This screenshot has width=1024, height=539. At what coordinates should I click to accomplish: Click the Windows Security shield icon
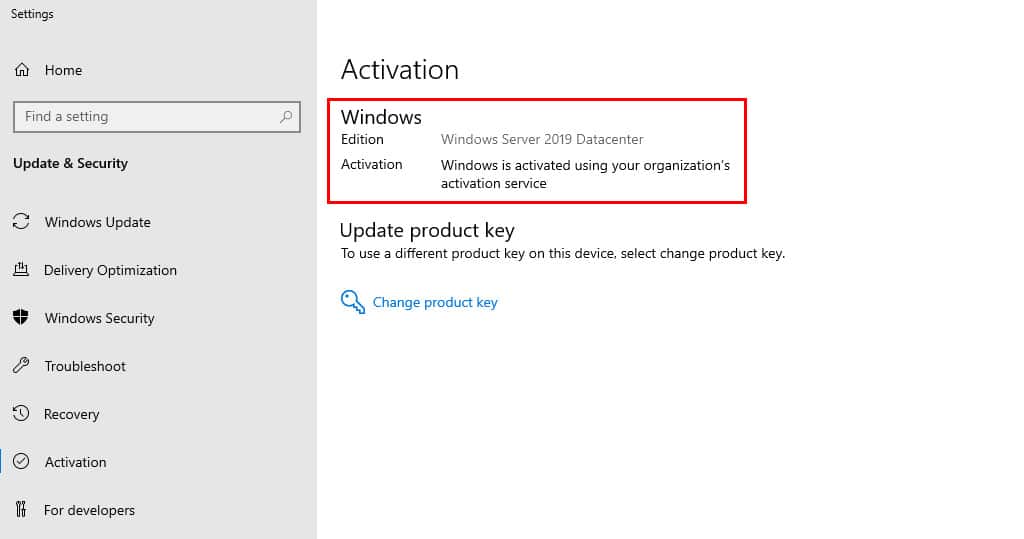21,318
